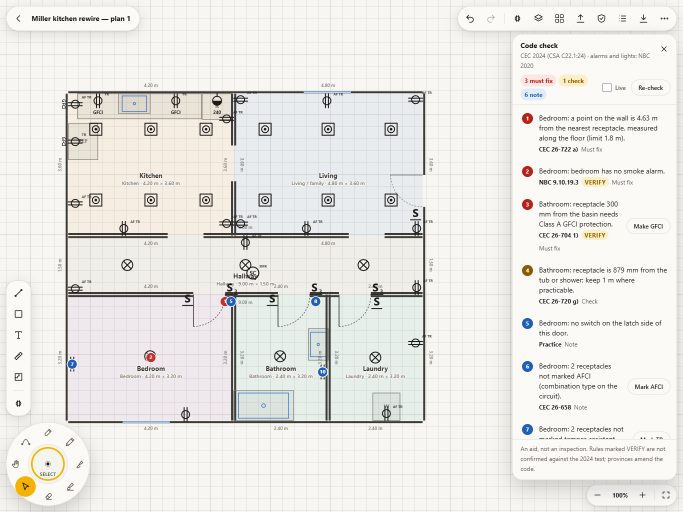Choose the thin pen tool on wheel right
The height and width of the screenshot is (512, 683).
80,465
